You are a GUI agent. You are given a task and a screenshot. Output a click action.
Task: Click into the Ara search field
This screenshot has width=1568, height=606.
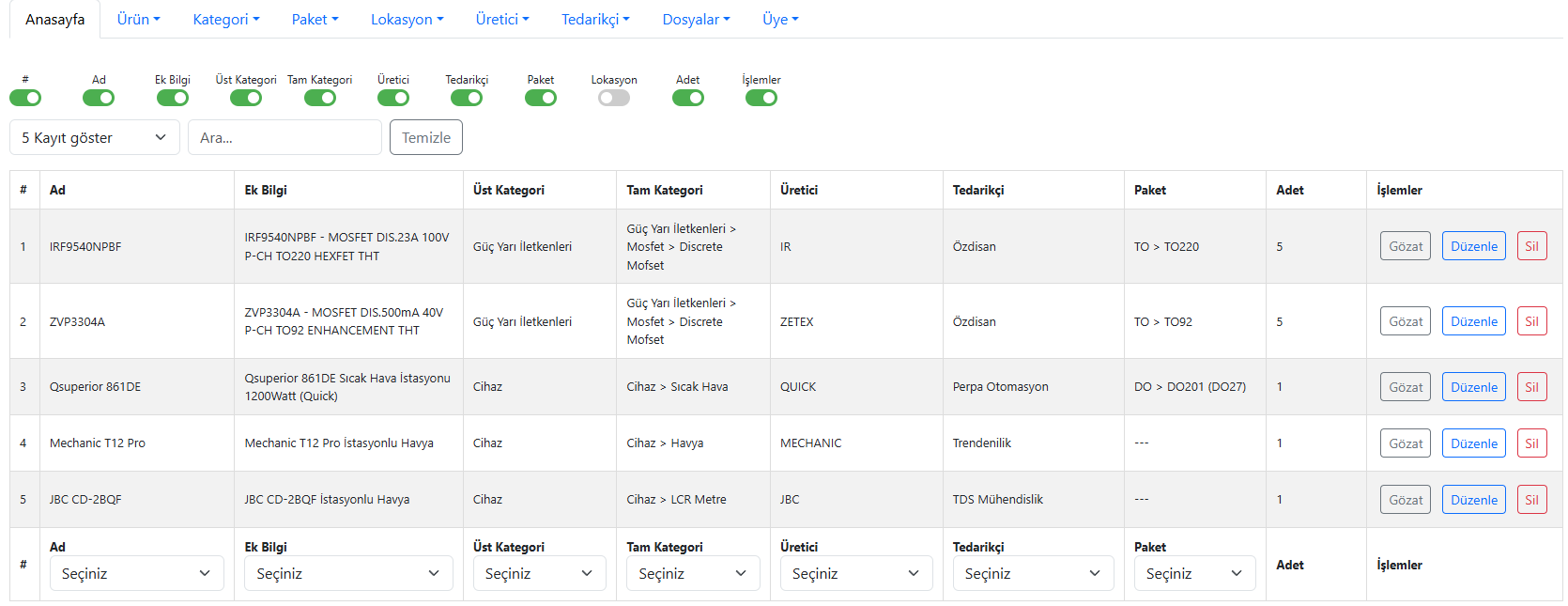284,137
